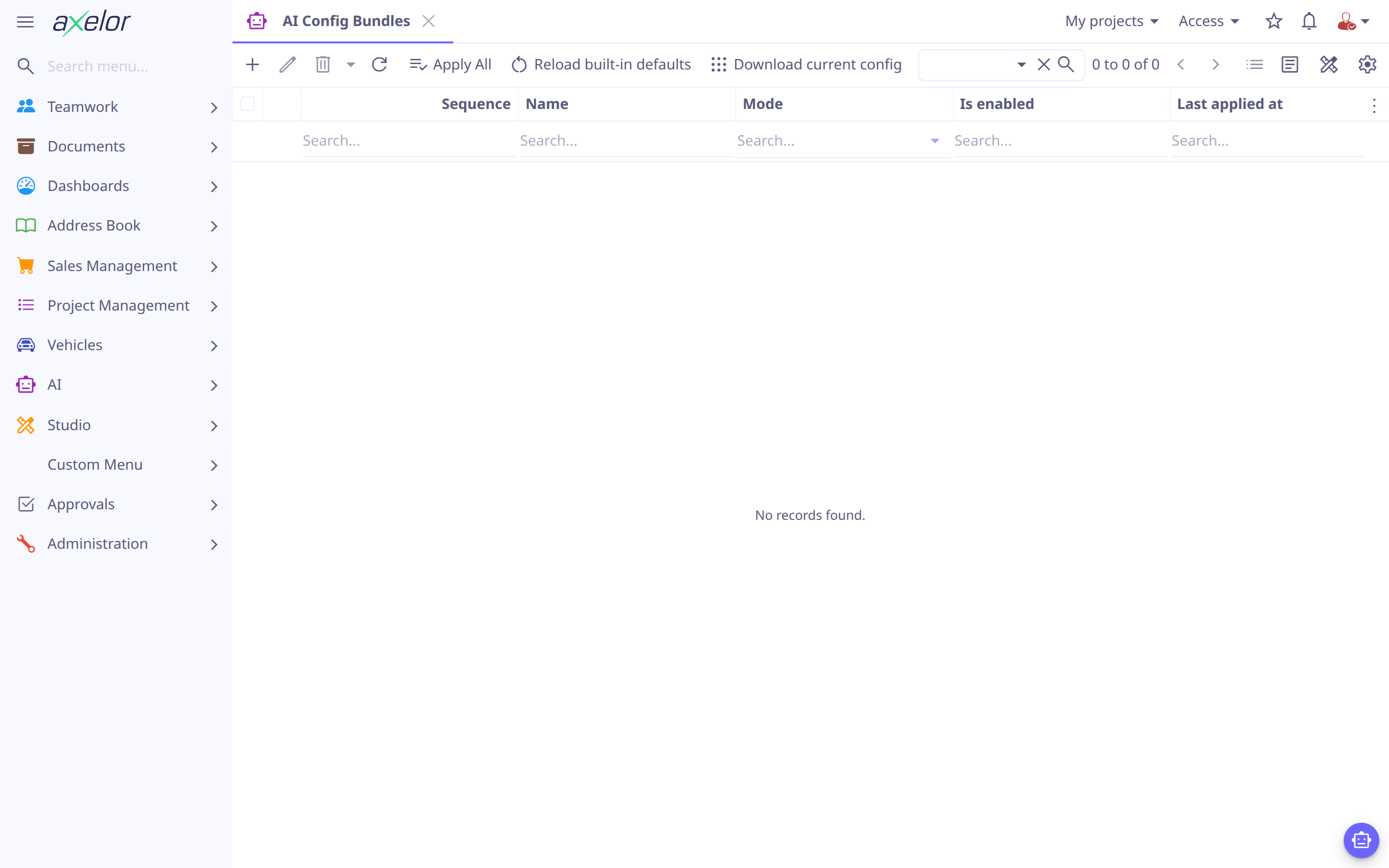Go to previous page of records
Image resolution: width=1389 pixels, height=868 pixels.
click(x=1181, y=64)
